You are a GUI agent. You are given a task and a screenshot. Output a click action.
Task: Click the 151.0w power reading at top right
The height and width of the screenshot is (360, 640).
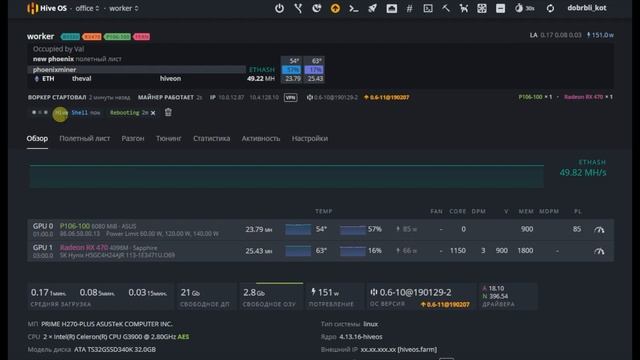pyautogui.click(x=600, y=36)
